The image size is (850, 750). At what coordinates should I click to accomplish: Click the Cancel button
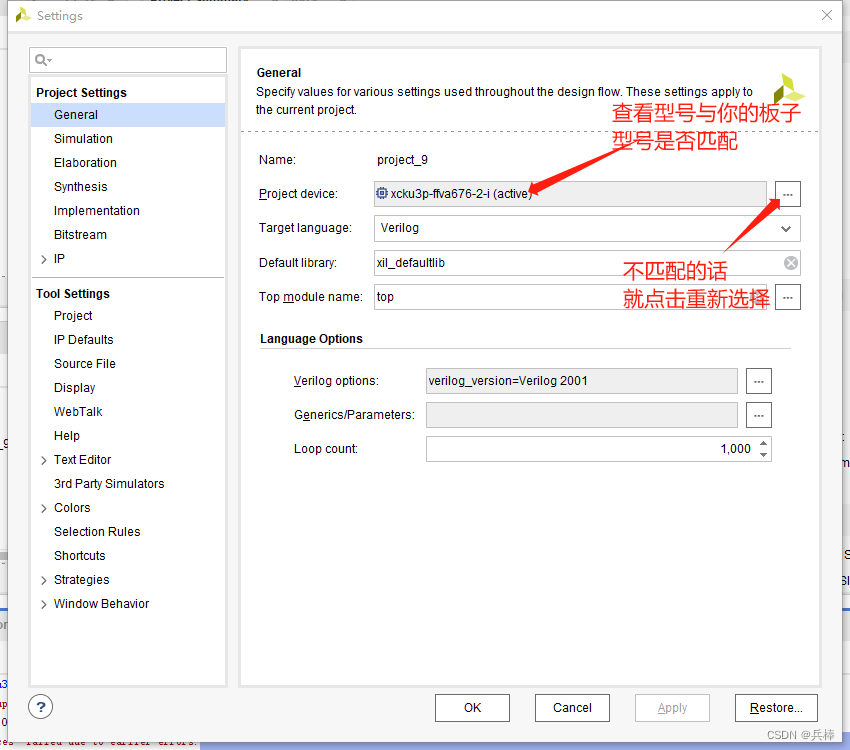coord(572,708)
